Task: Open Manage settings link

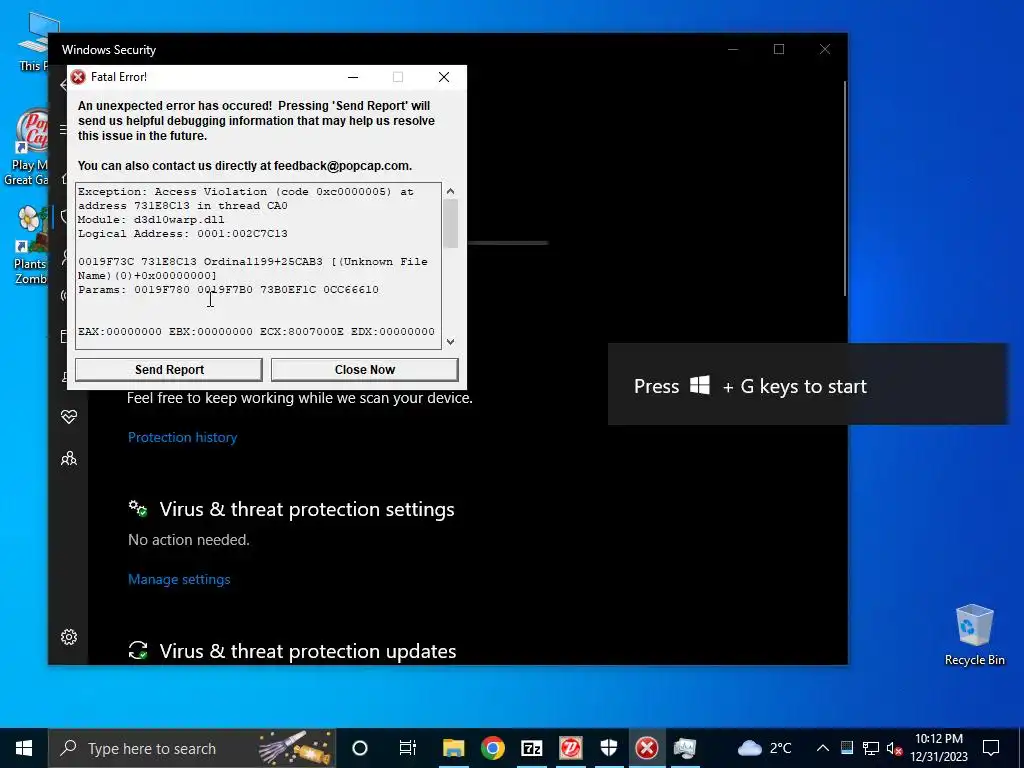Action: (x=179, y=579)
